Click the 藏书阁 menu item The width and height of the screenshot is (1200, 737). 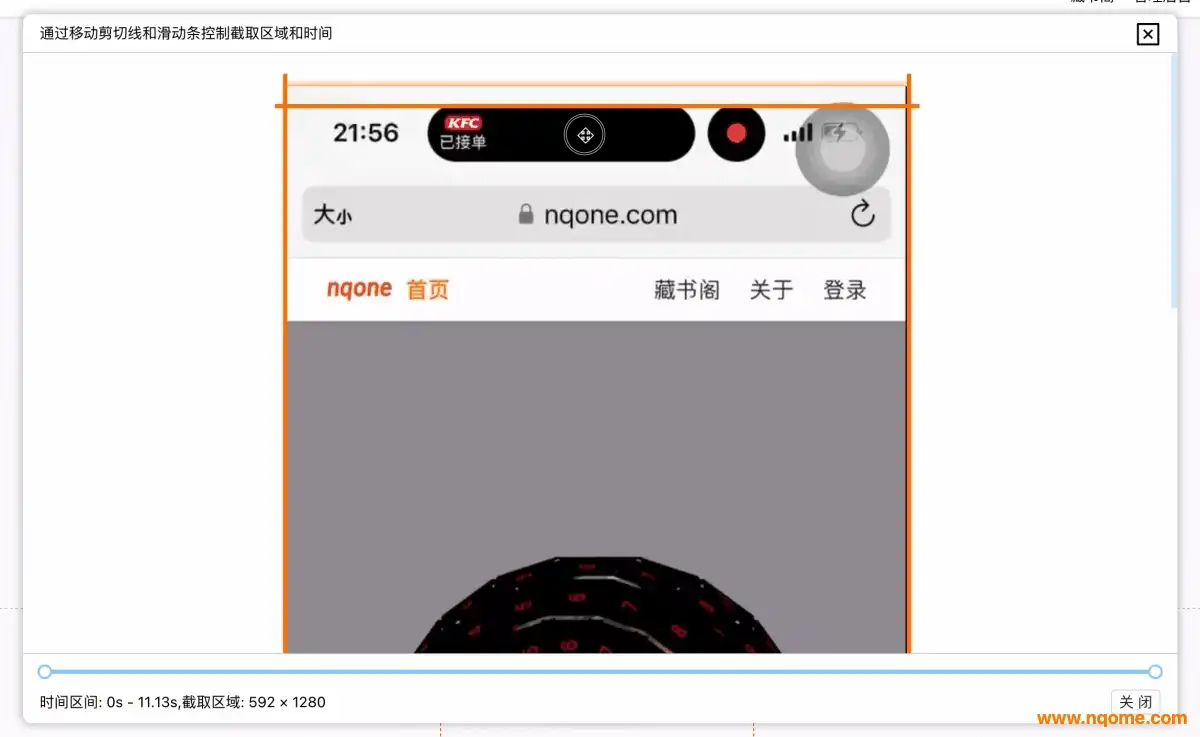tap(686, 290)
